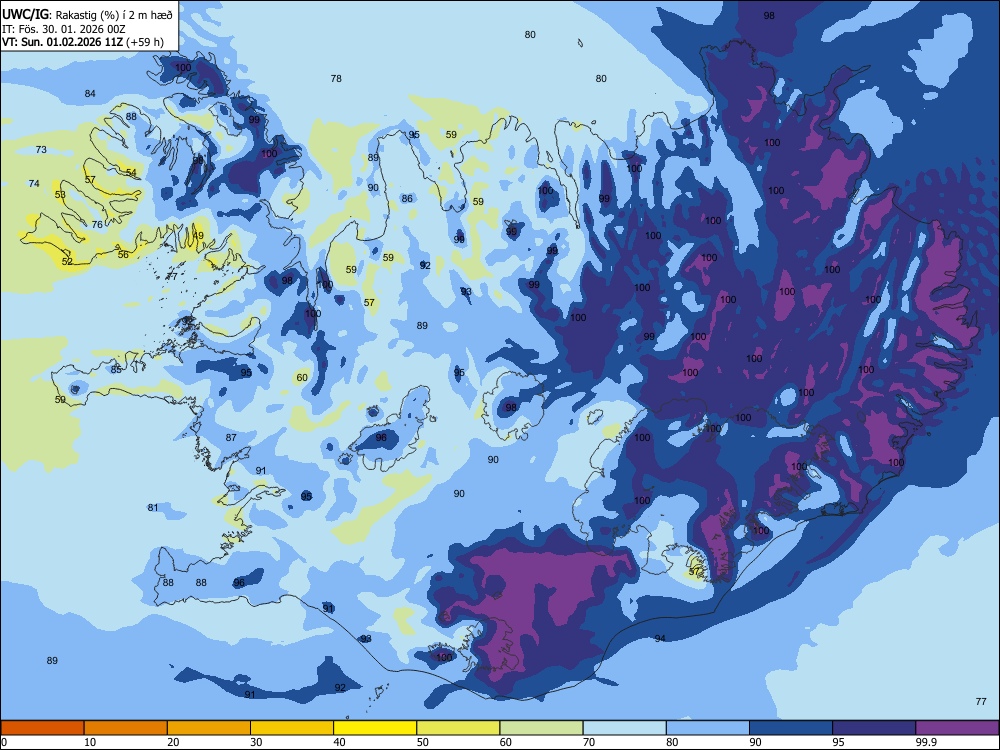Click the map value '94' off the coast
1000x750 pixels.
[659, 638]
